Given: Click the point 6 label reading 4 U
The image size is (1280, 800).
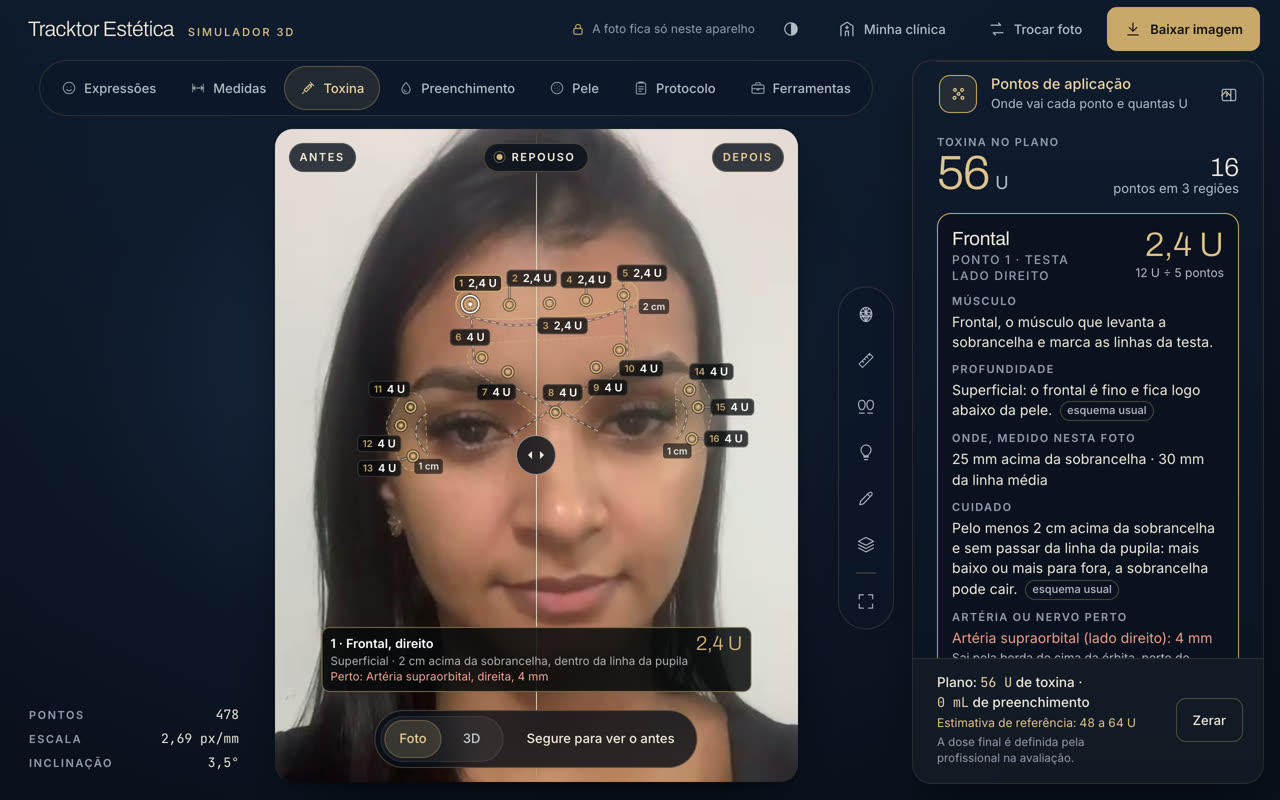Looking at the screenshot, I should (x=470, y=338).
